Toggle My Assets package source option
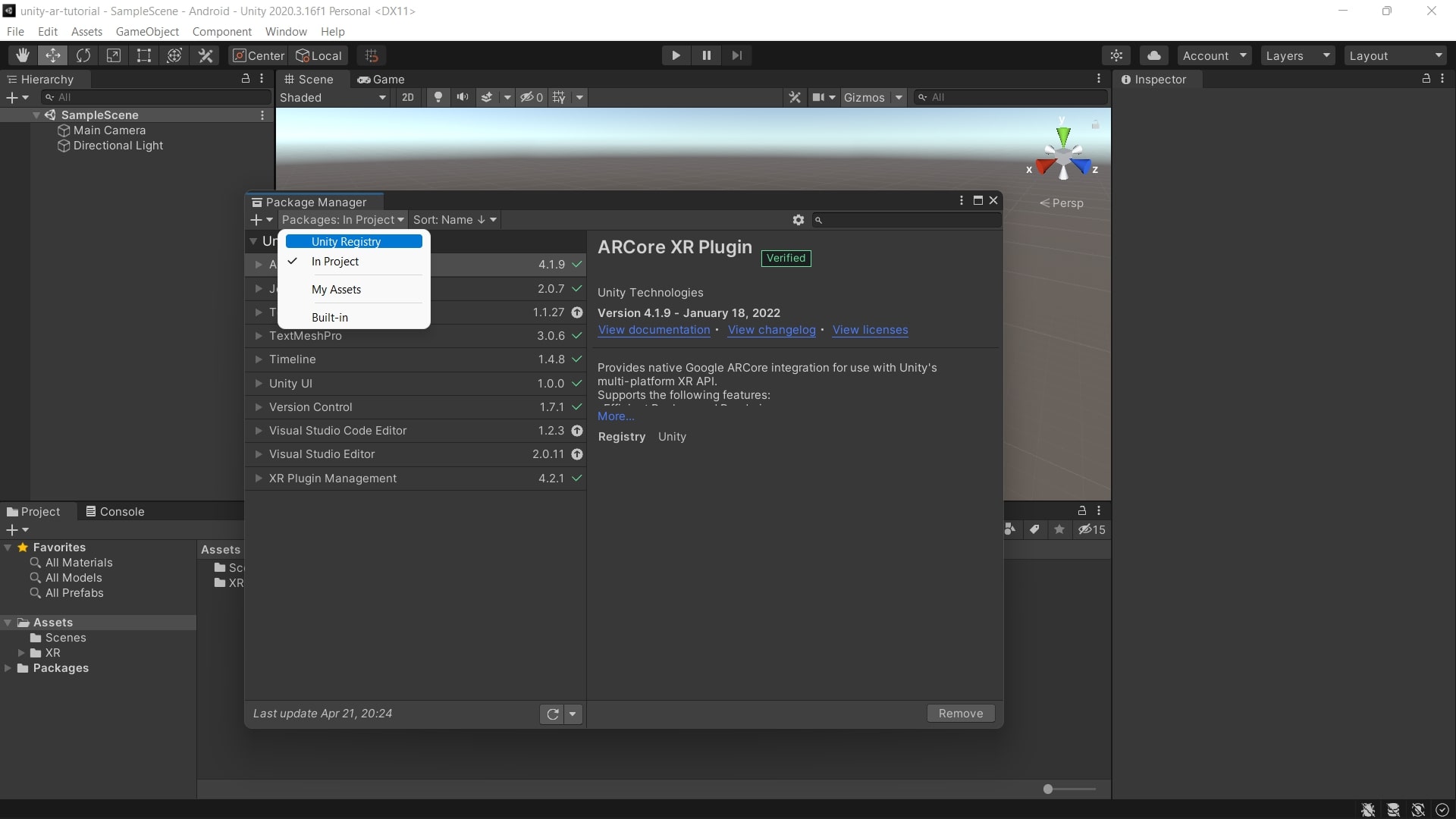 (x=336, y=289)
